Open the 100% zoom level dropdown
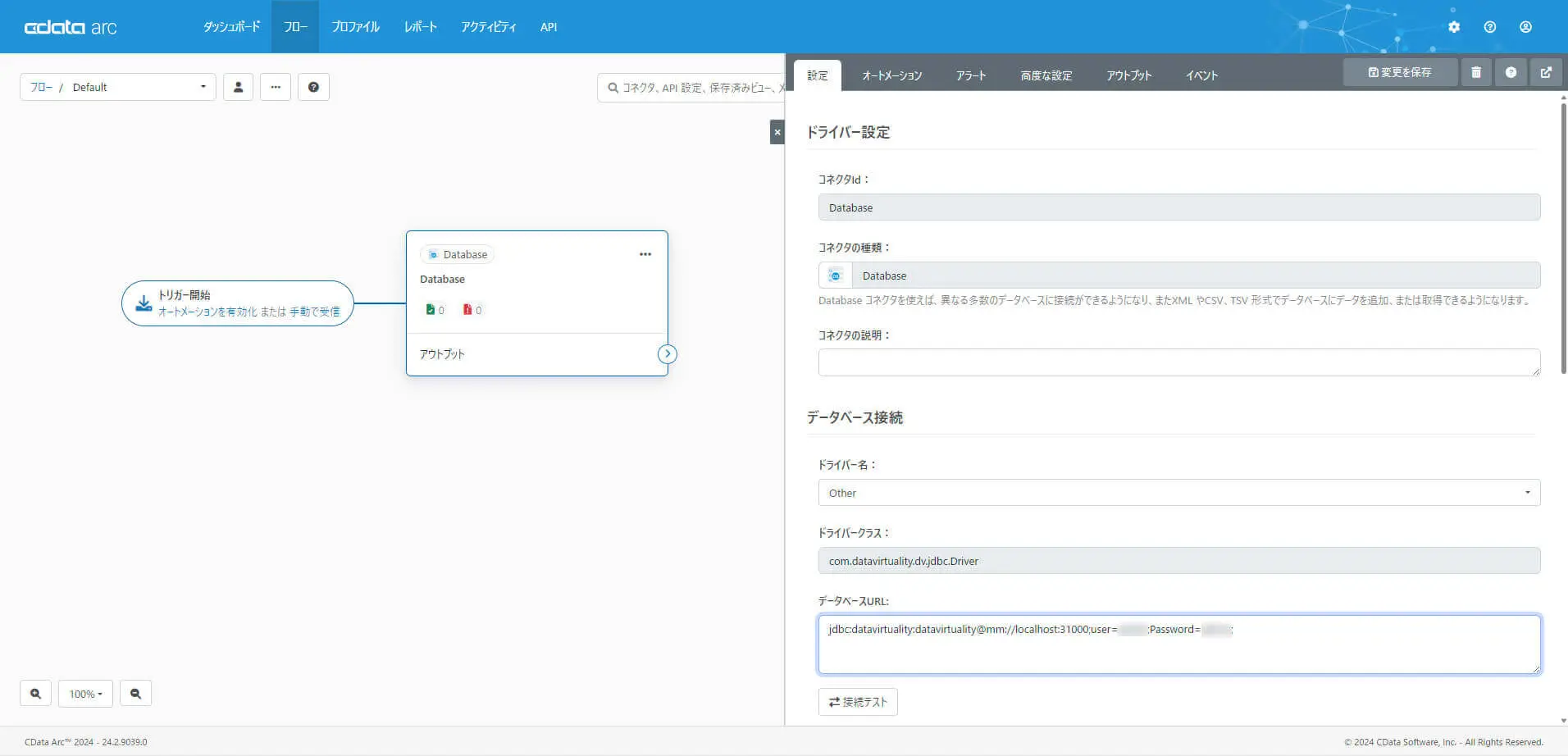1568x756 pixels. [85, 694]
